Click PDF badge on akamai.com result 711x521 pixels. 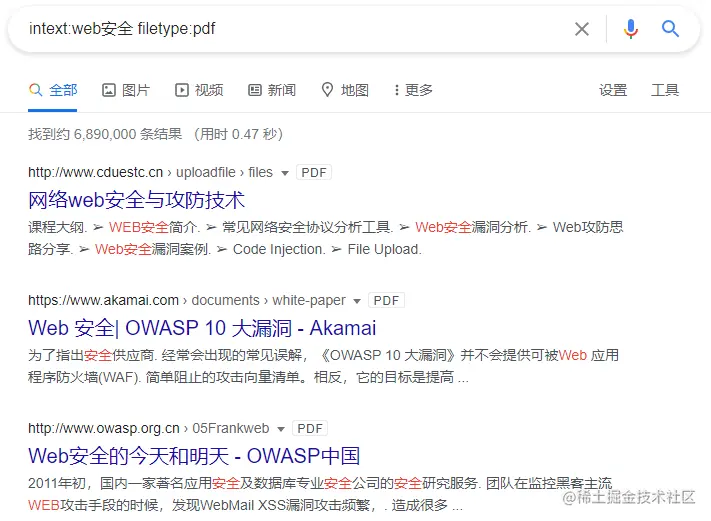click(386, 300)
